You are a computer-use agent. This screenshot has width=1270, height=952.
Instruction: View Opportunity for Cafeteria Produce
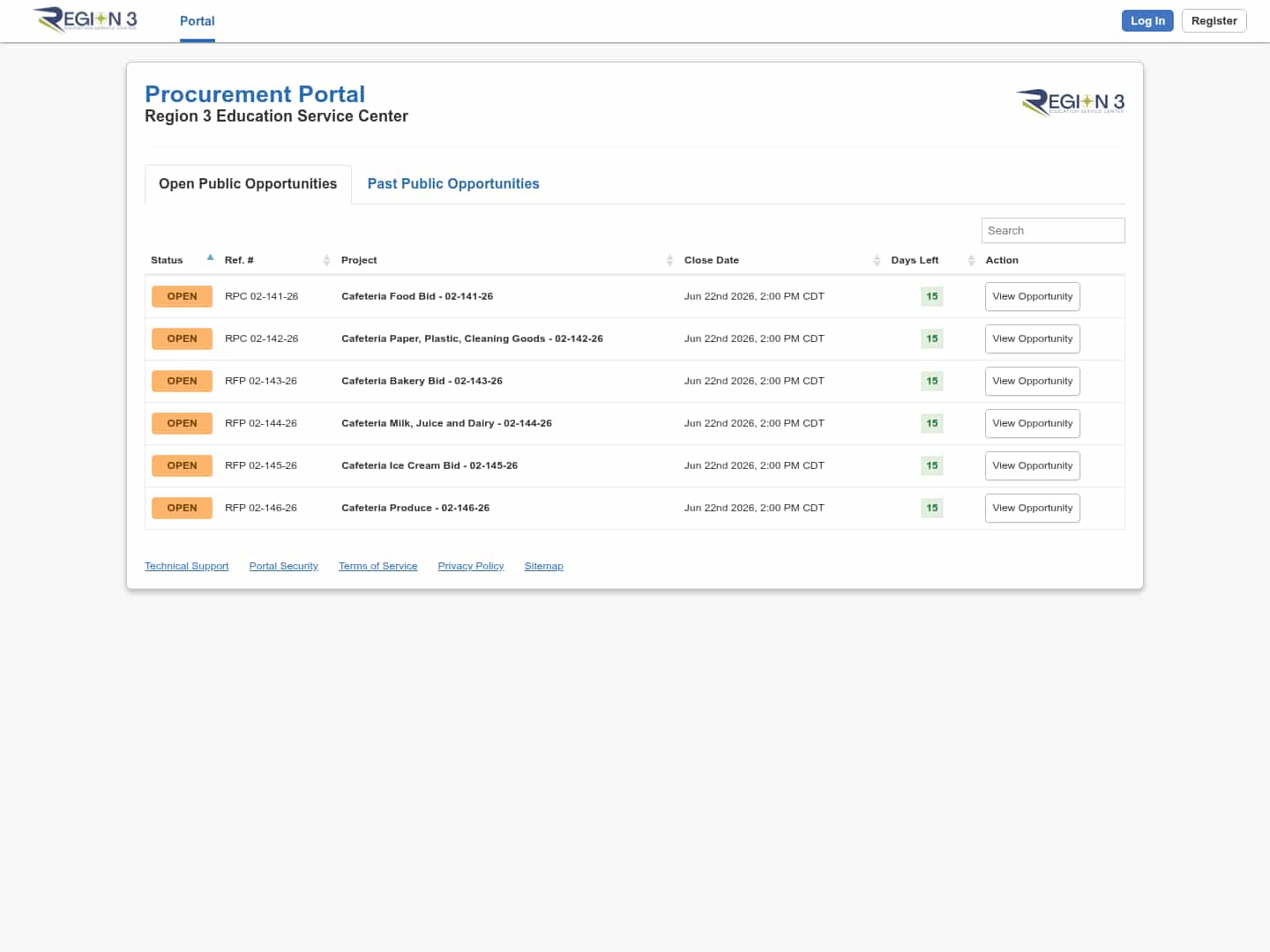pos(1033,508)
